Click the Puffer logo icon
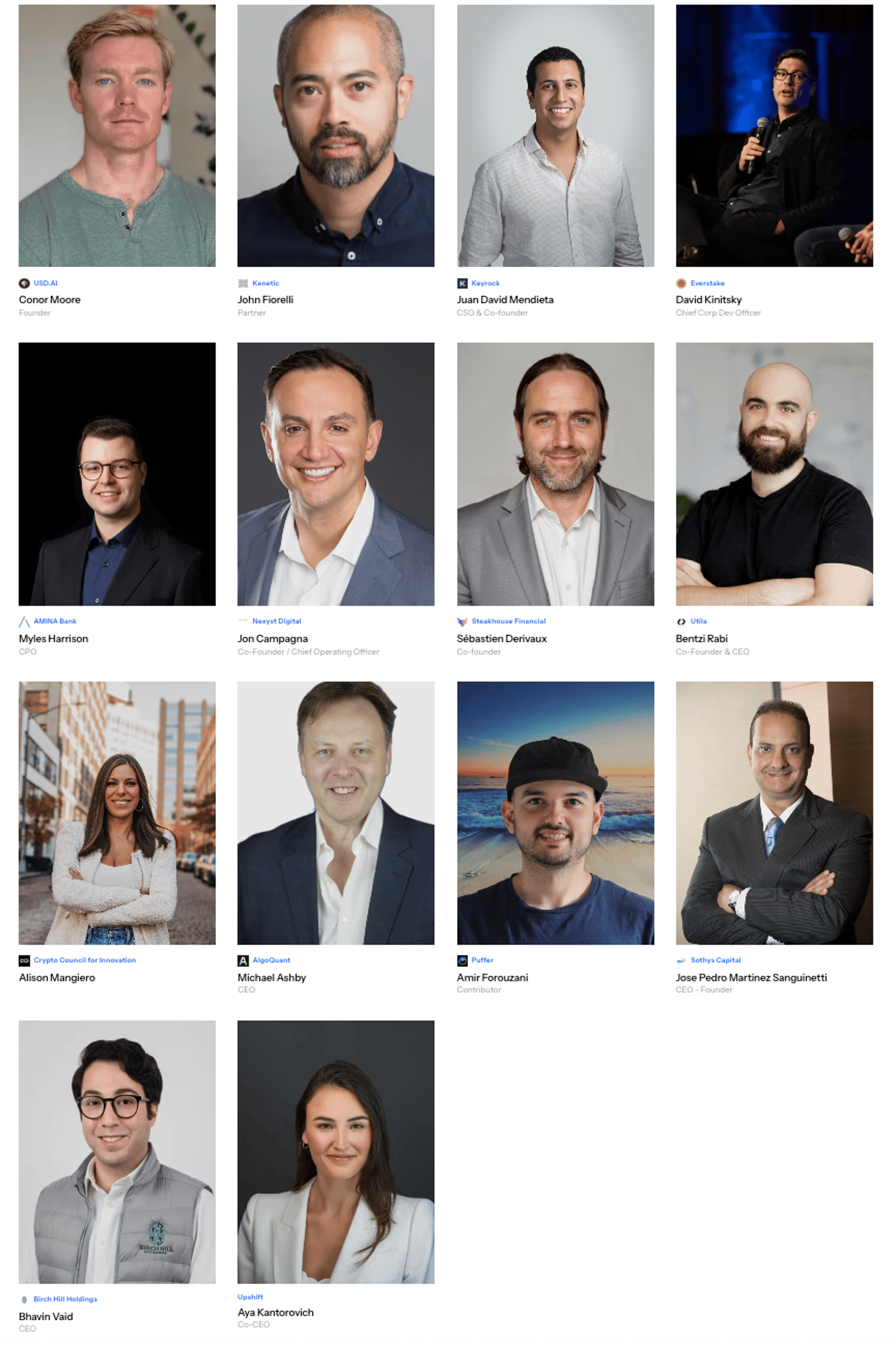This screenshot has height=1345, width=896. pos(463,960)
